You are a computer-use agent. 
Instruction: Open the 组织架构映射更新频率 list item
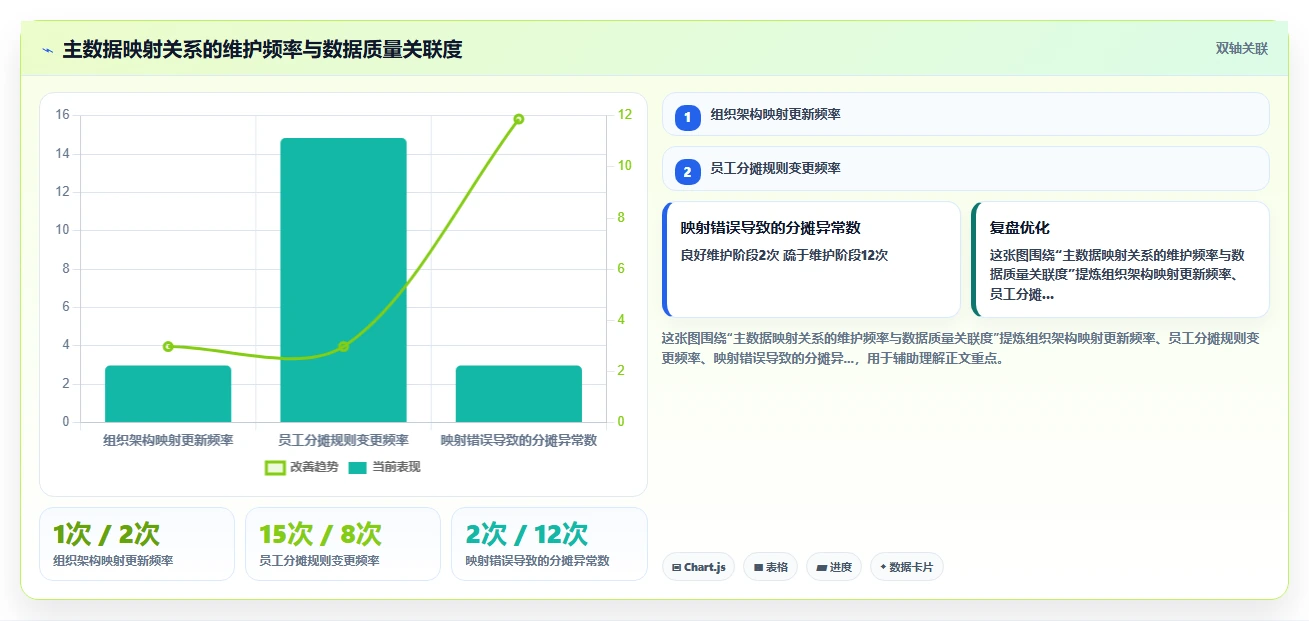(966, 114)
